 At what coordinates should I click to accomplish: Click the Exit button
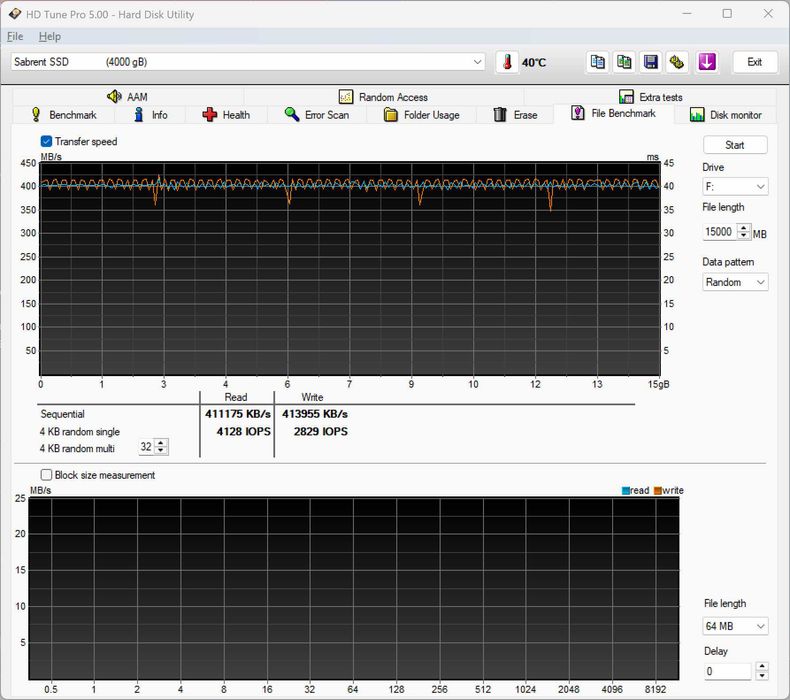pyautogui.click(x=754, y=62)
